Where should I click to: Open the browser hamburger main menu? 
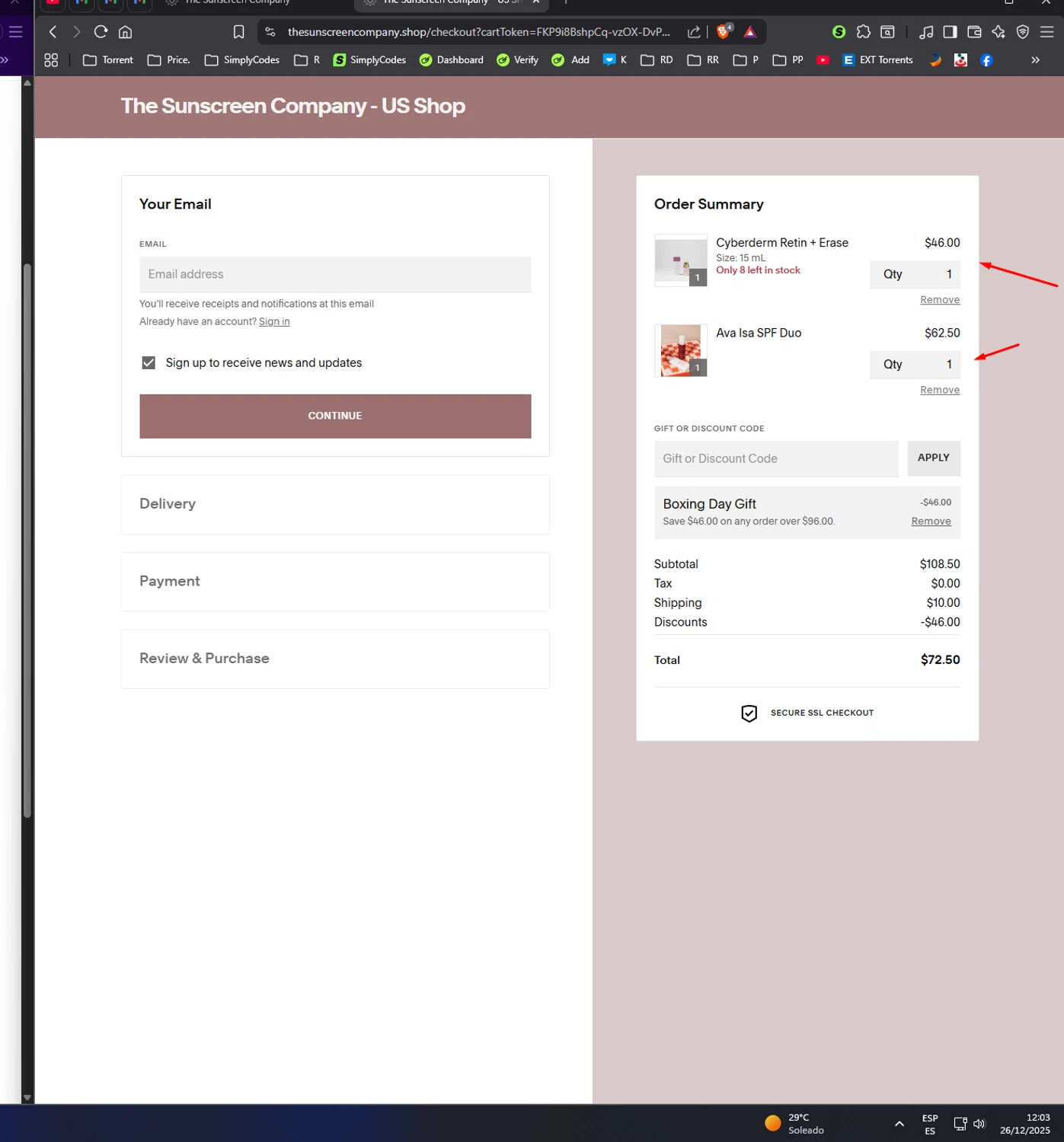(x=1047, y=32)
